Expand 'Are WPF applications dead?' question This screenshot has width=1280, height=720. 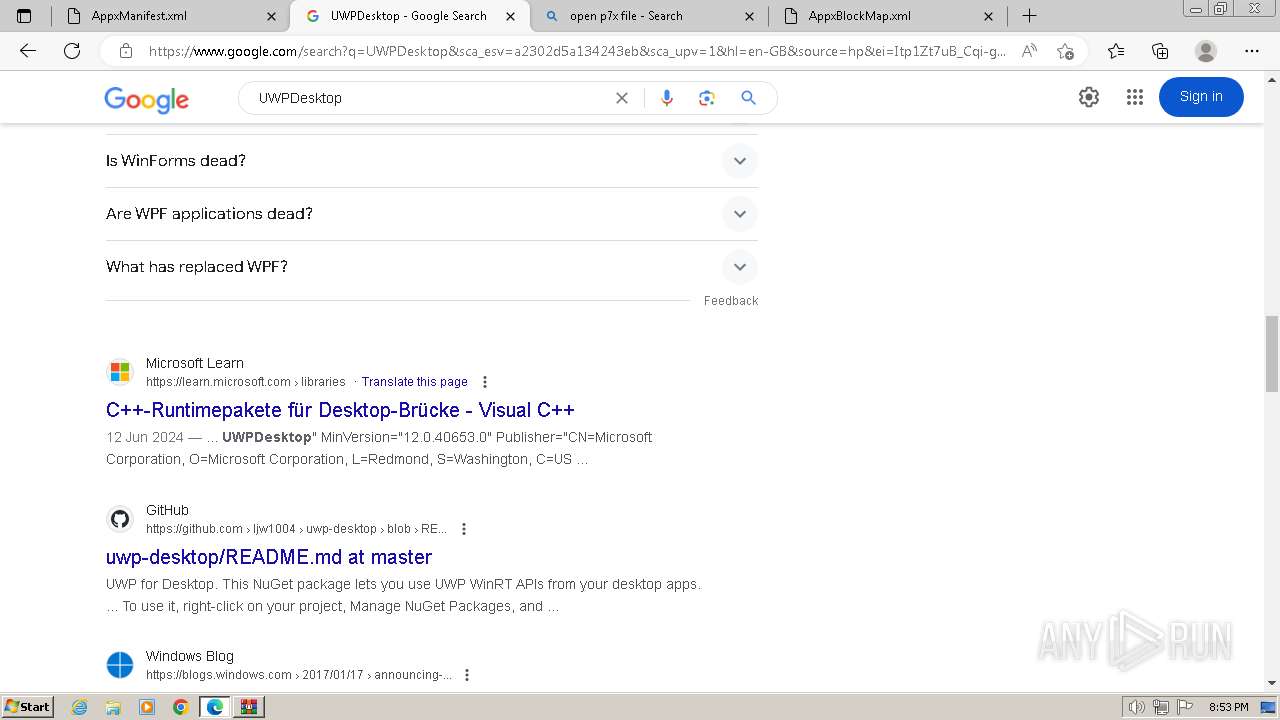coord(432,214)
